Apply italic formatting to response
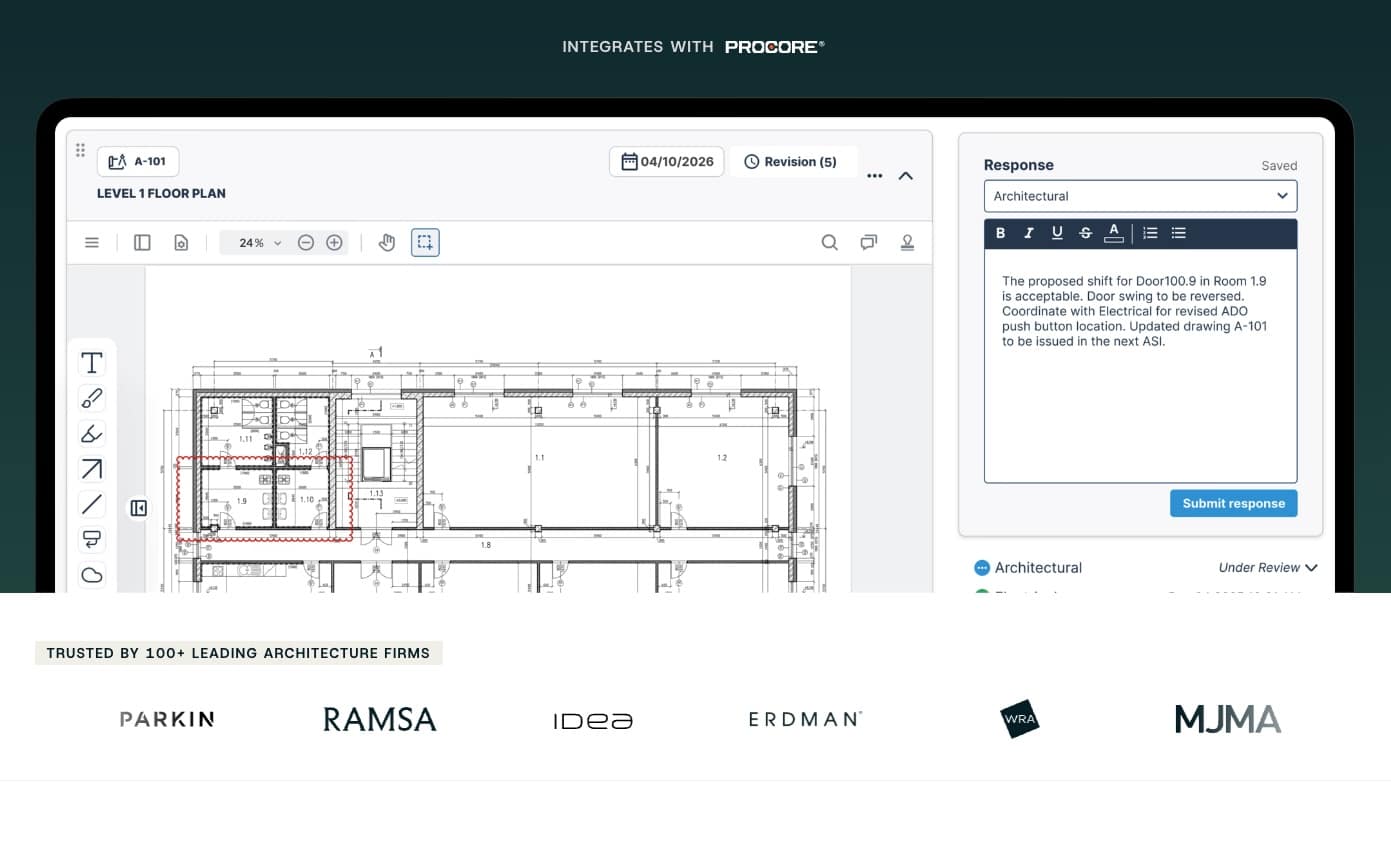 pos(1029,233)
